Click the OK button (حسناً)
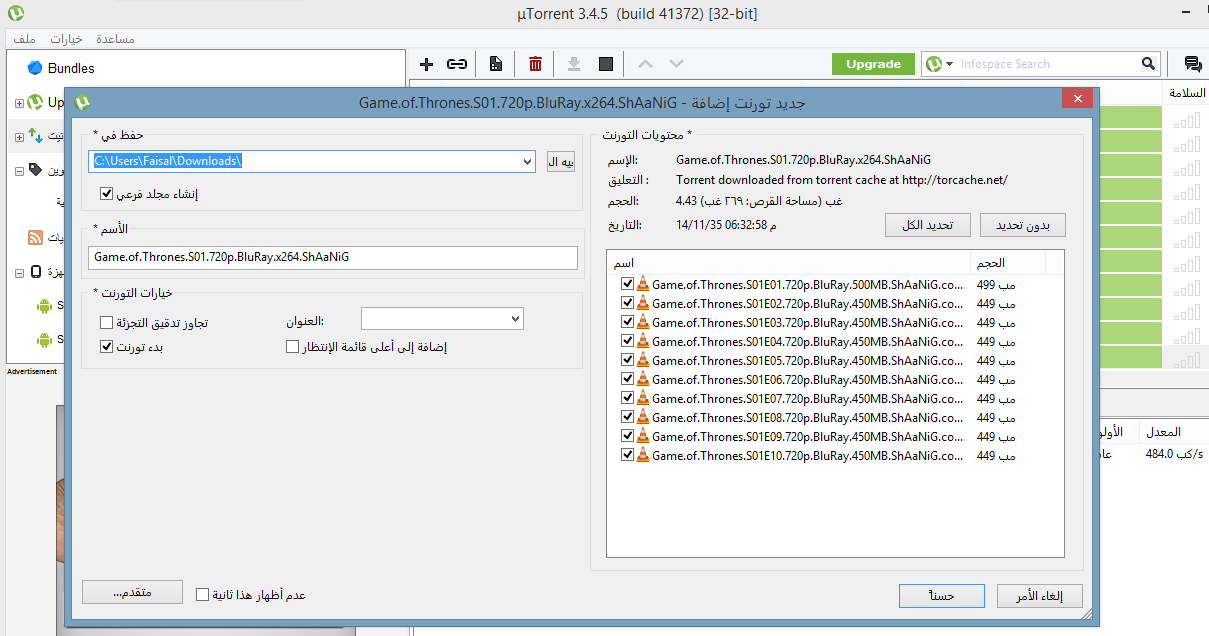Image resolution: width=1209 pixels, height=636 pixels. point(941,596)
